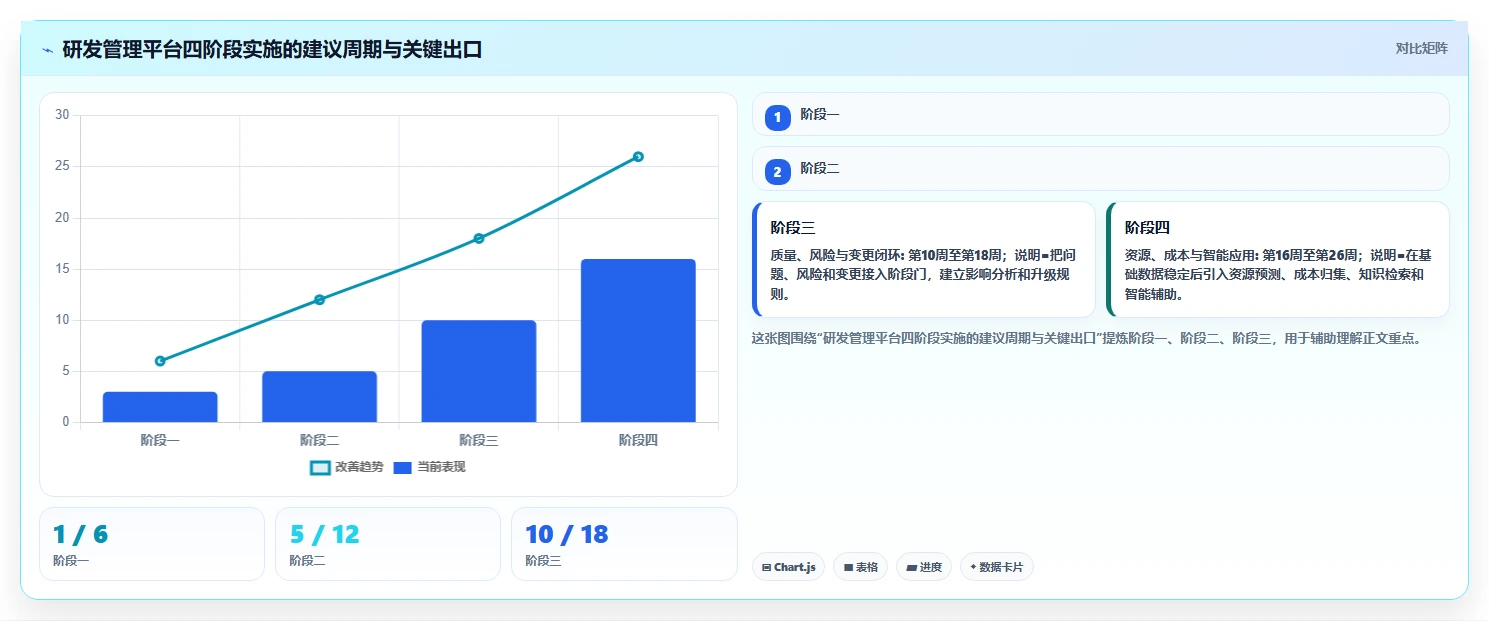Click the trend line point at value 12

coord(319,299)
